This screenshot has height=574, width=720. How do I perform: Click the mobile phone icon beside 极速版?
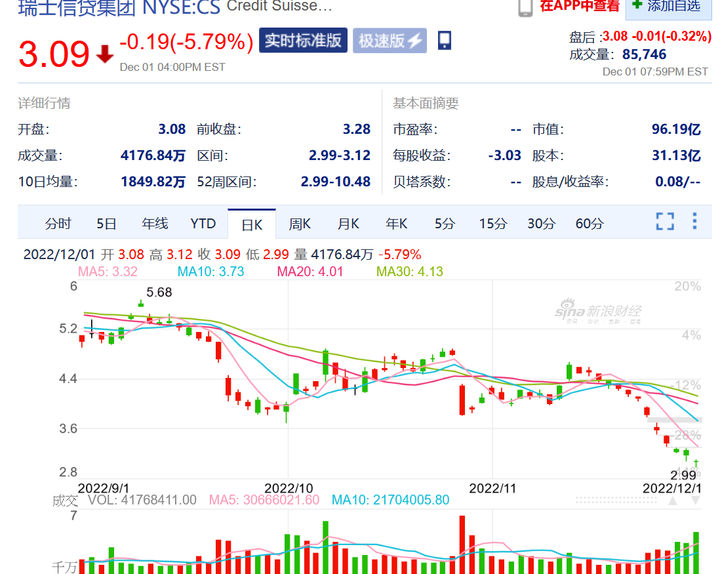tap(444, 40)
